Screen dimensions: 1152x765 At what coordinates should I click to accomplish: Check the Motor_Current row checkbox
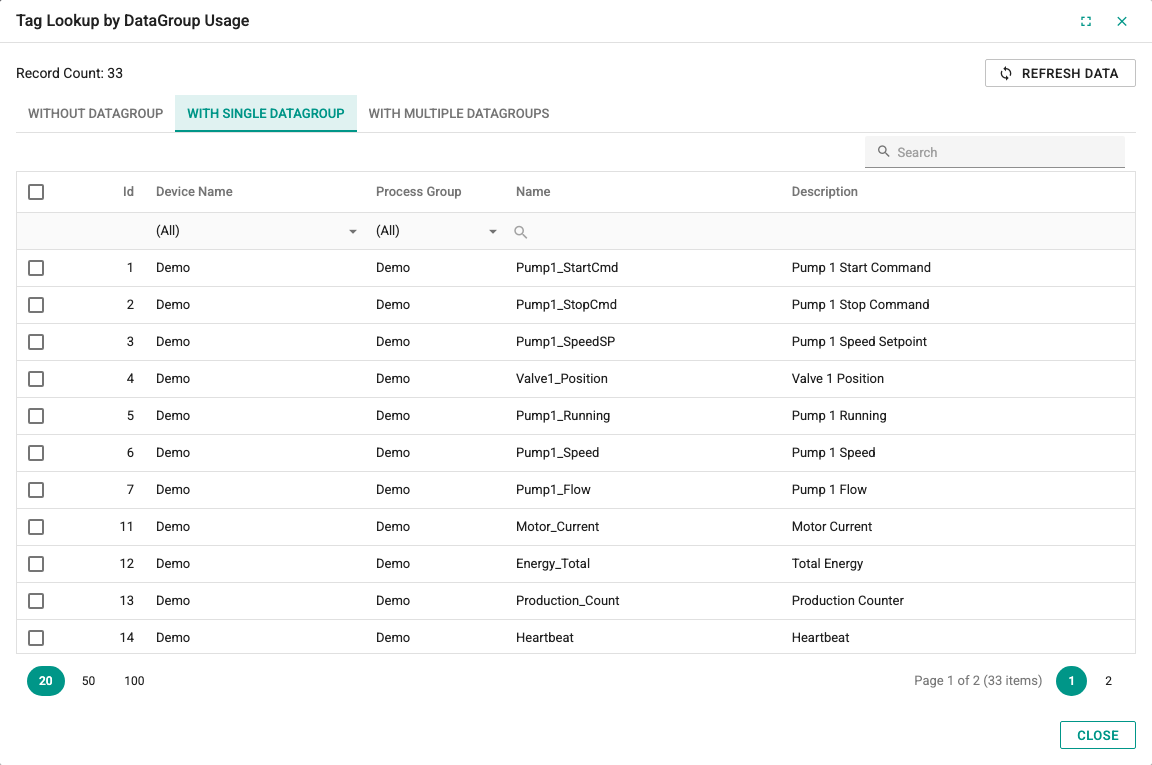click(36, 527)
